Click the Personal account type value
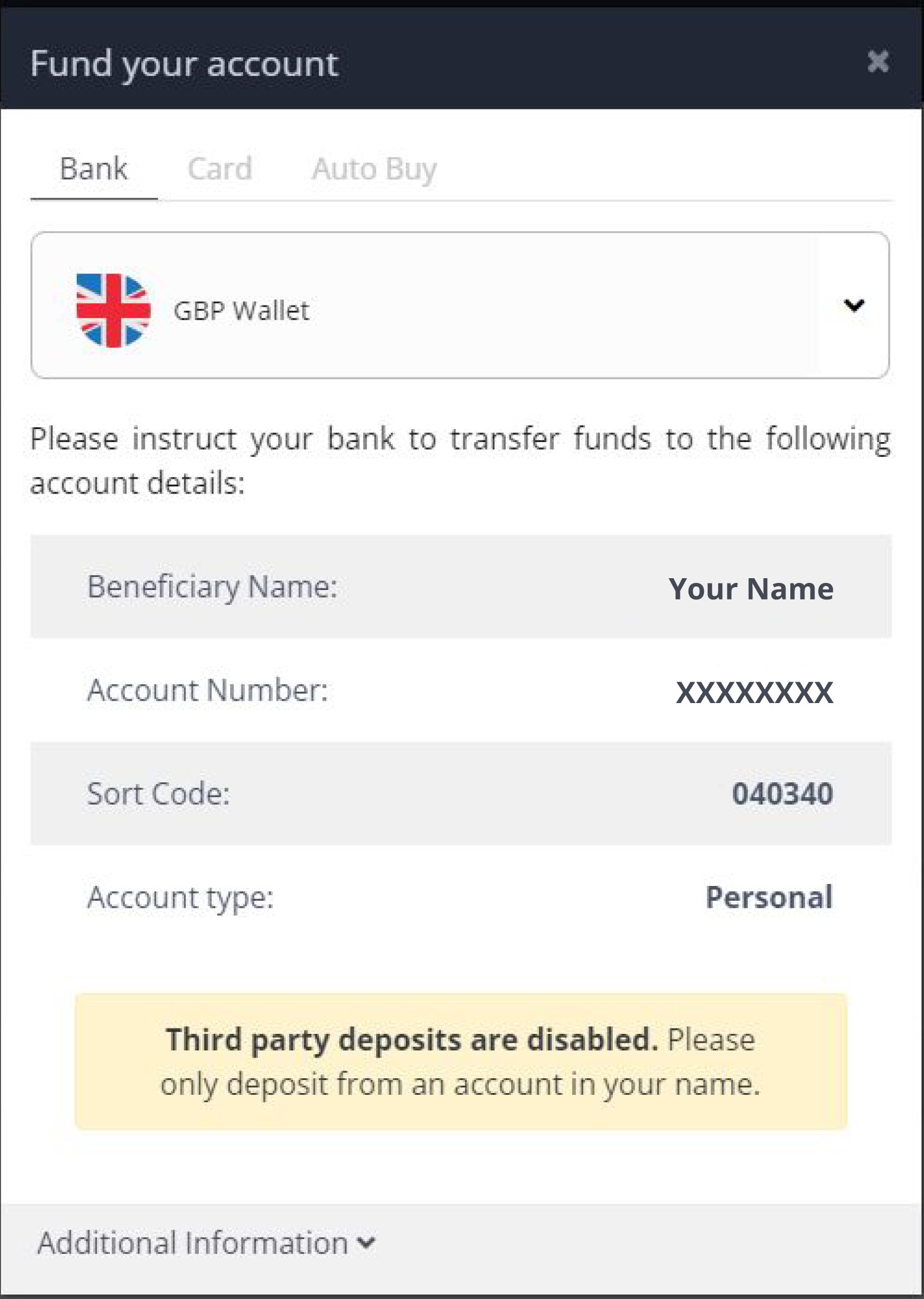 click(769, 897)
